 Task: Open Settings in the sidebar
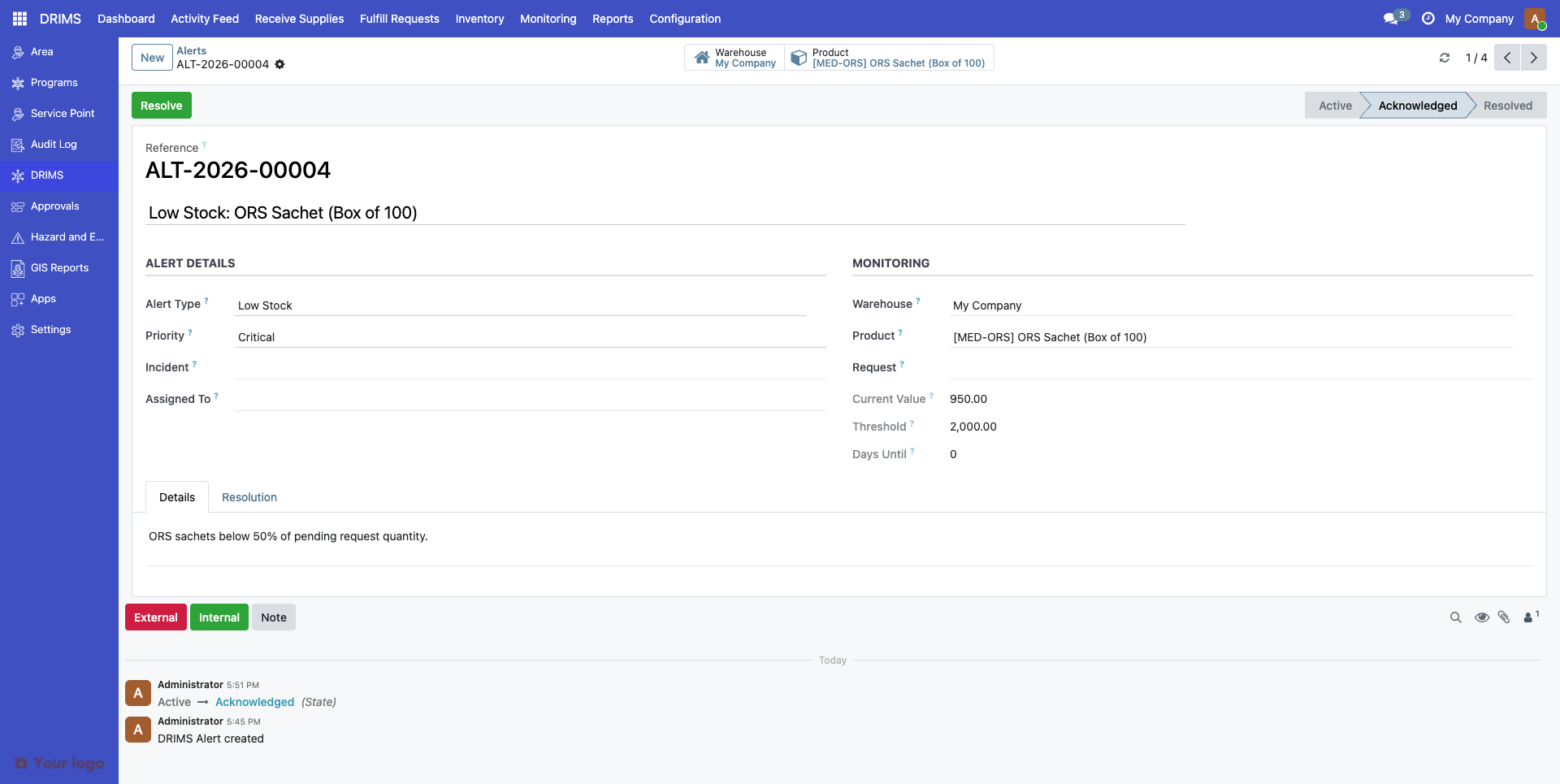59,330
